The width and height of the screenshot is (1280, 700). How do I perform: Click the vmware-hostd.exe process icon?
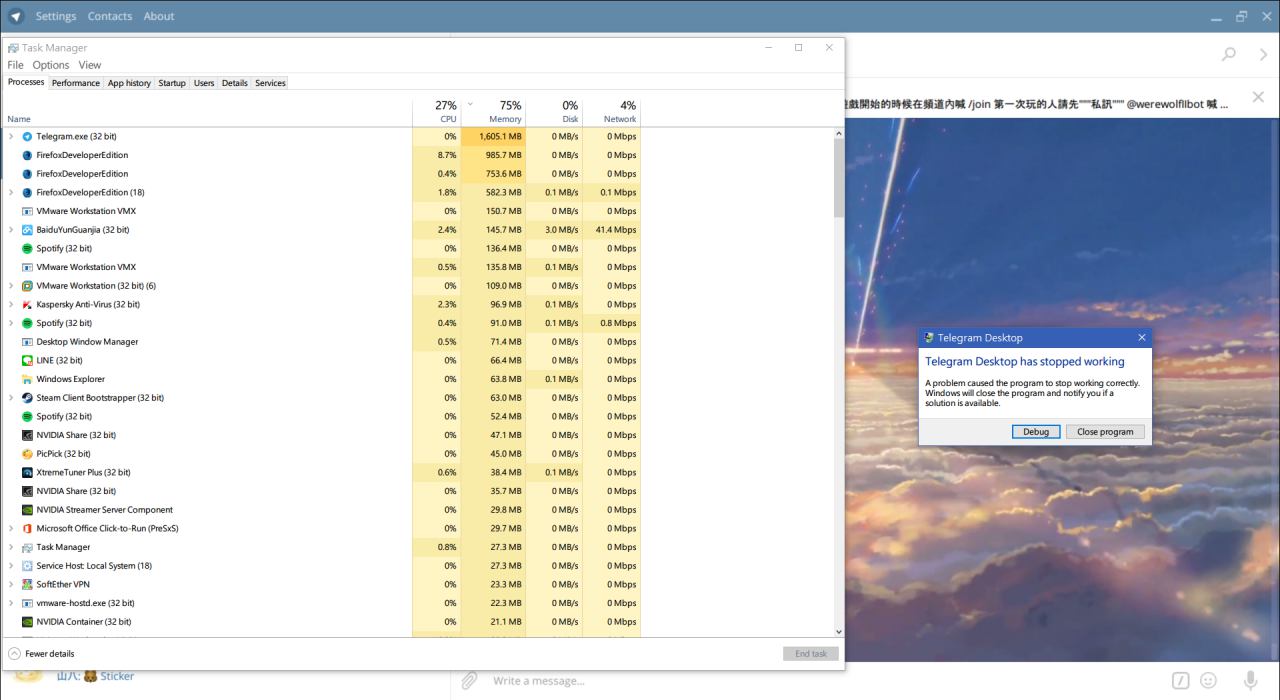pos(27,603)
